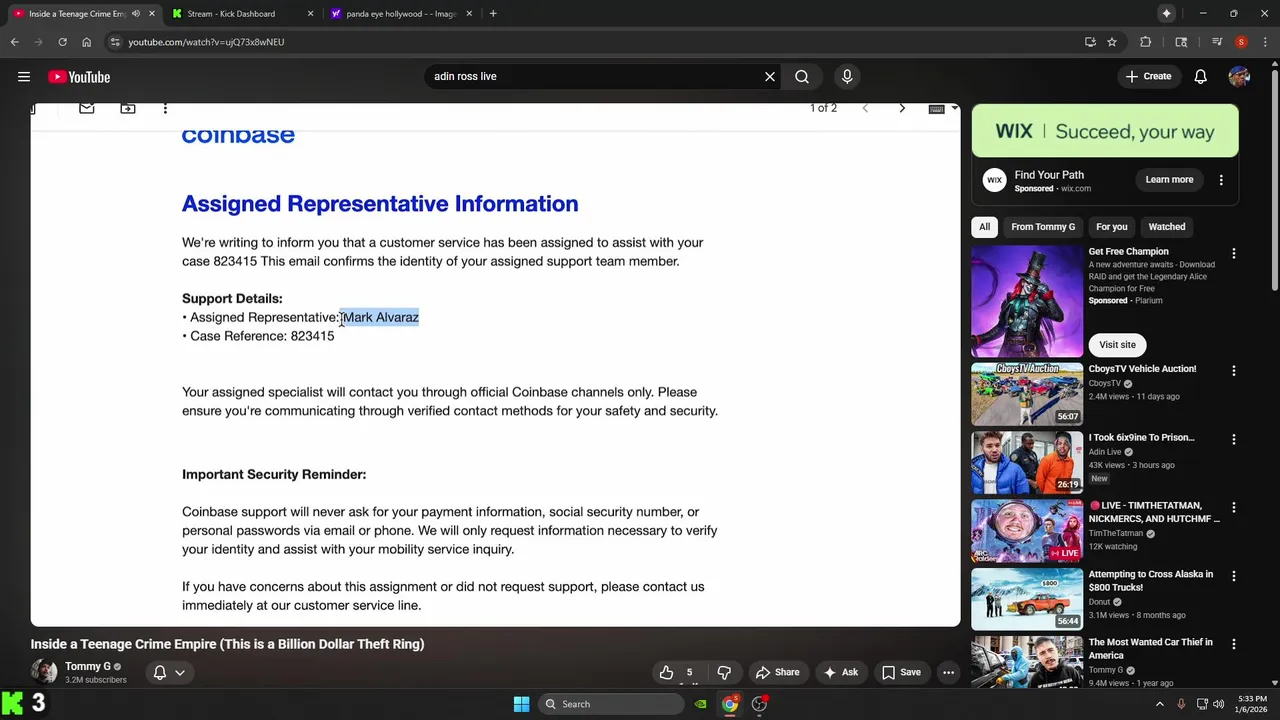Mute the tab via speaker icon
This screenshot has height=720, width=1280.
(136, 14)
